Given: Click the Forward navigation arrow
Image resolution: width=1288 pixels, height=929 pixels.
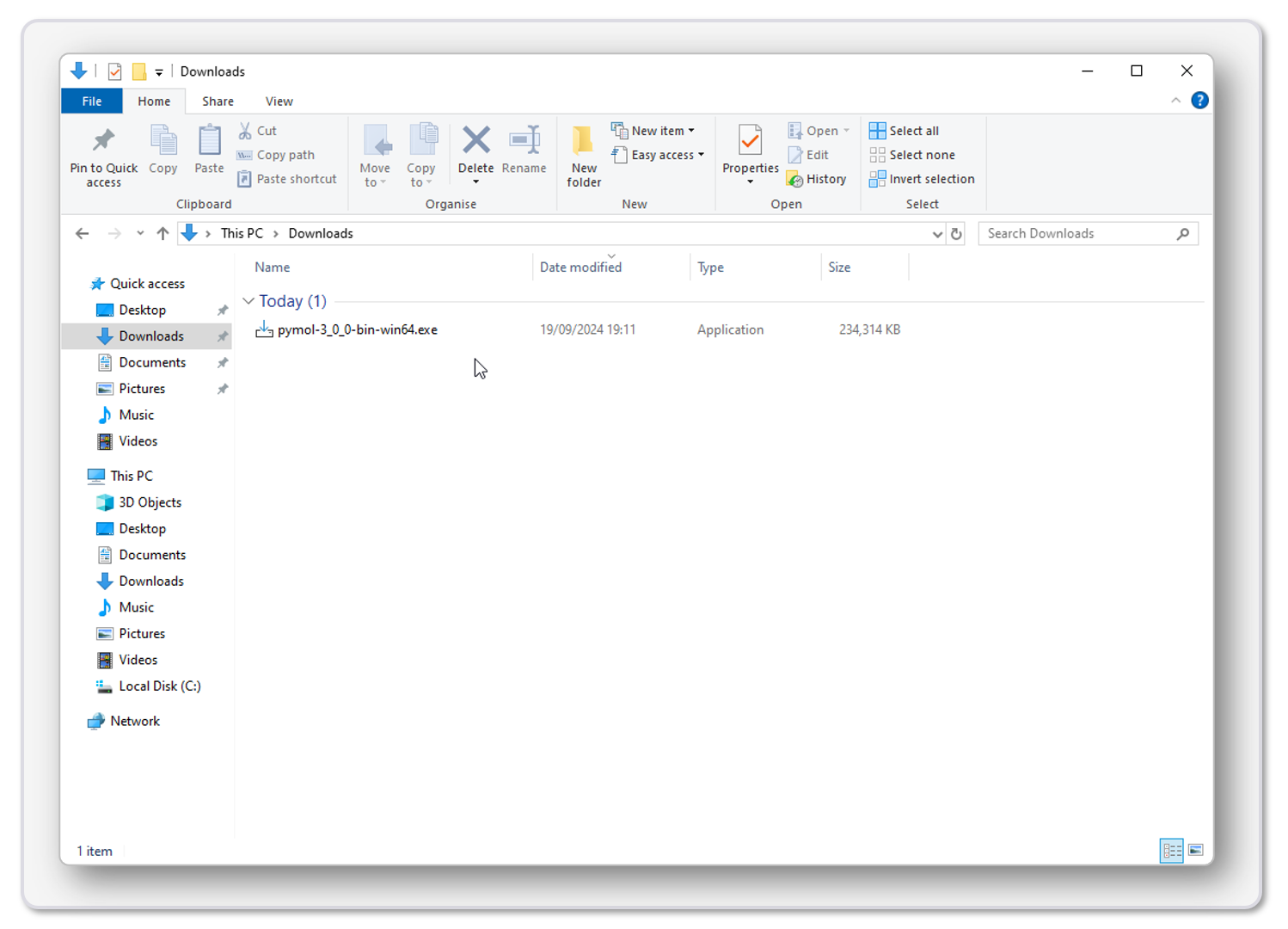Looking at the screenshot, I should click(x=114, y=233).
